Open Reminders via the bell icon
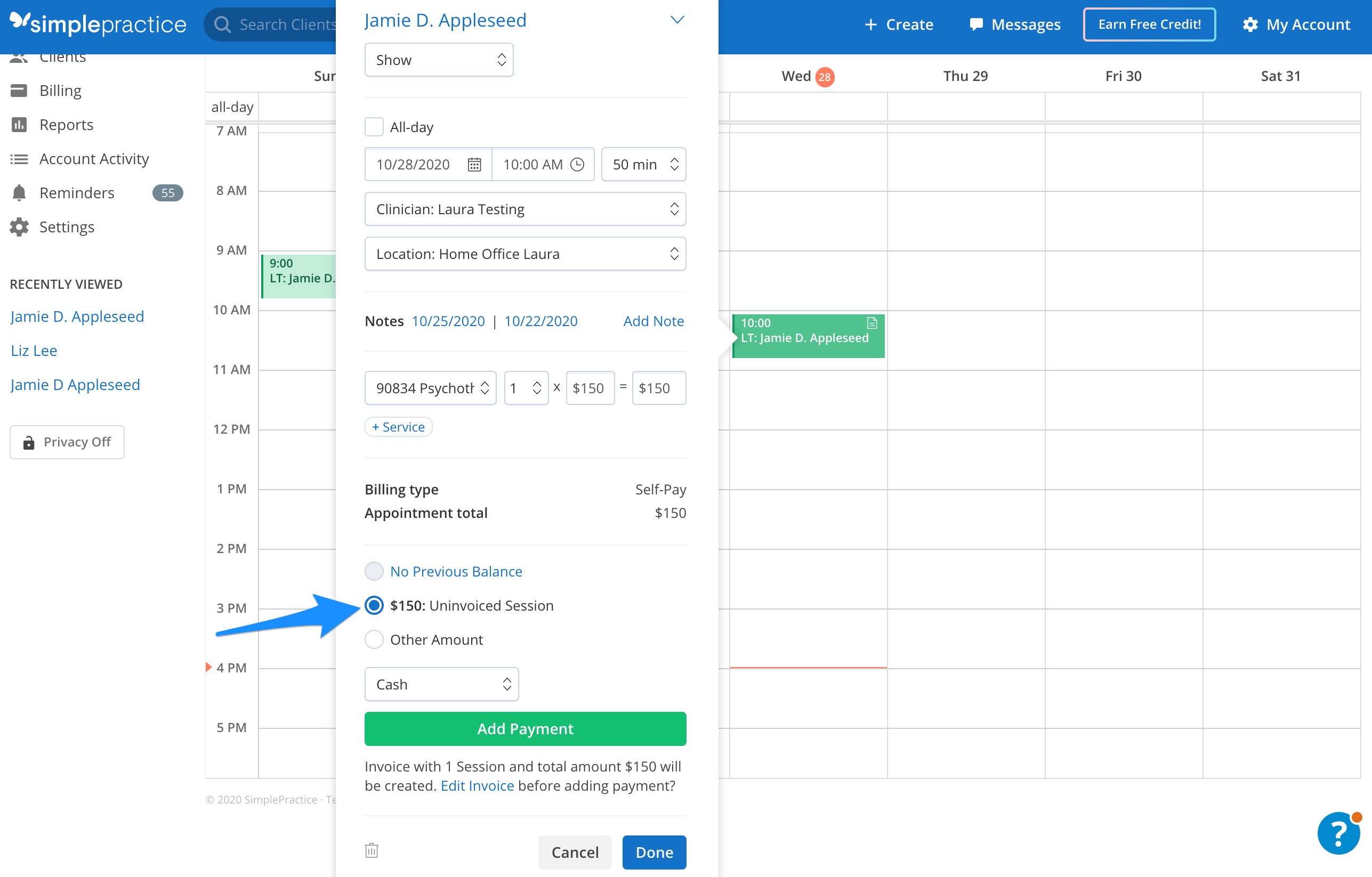This screenshot has height=877, width=1372. click(19, 192)
